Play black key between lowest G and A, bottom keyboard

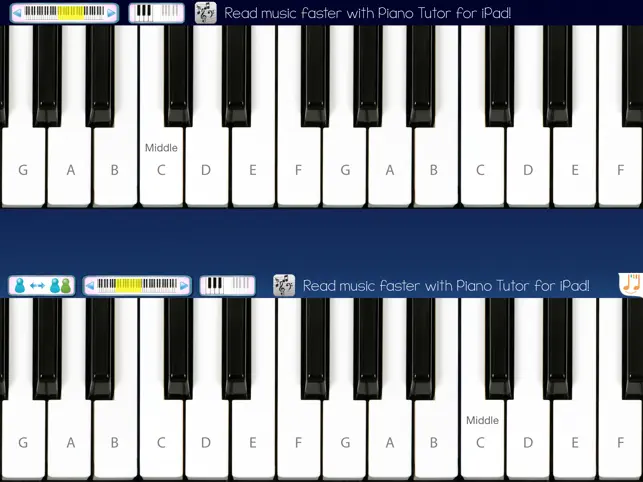pyautogui.click(x=47, y=349)
